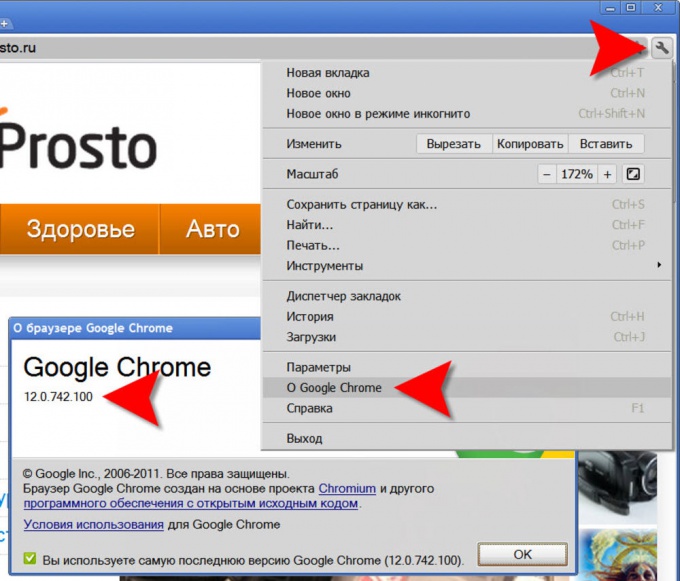
Task: Decrease zoom with the minus button
Action: 547,174
